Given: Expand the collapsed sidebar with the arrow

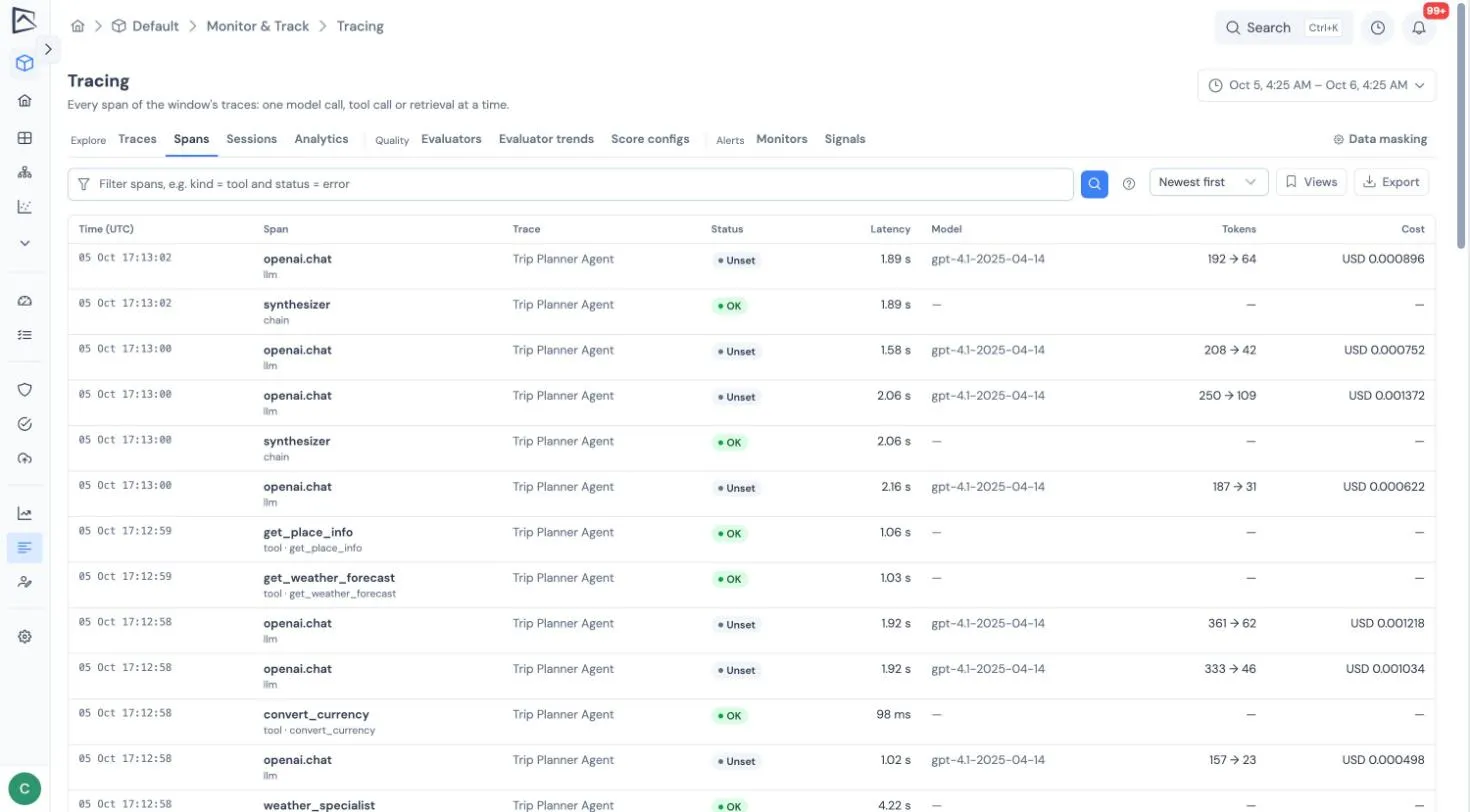Looking at the screenshot, I should tap(48, 49).
